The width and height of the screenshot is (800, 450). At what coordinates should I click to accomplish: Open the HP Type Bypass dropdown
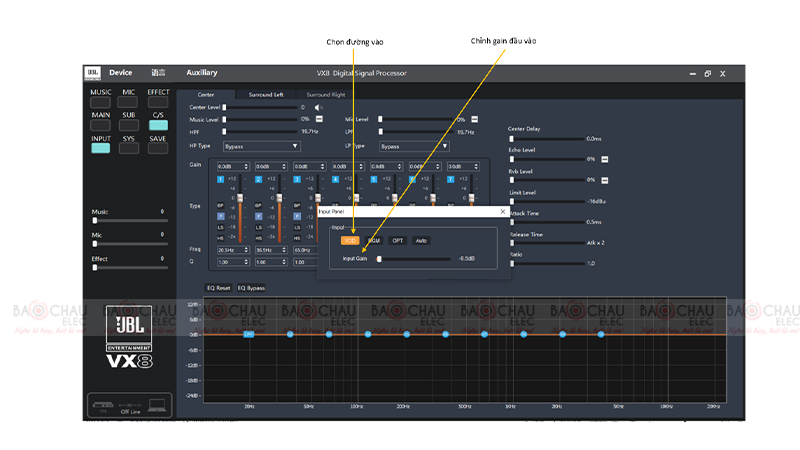261,146
